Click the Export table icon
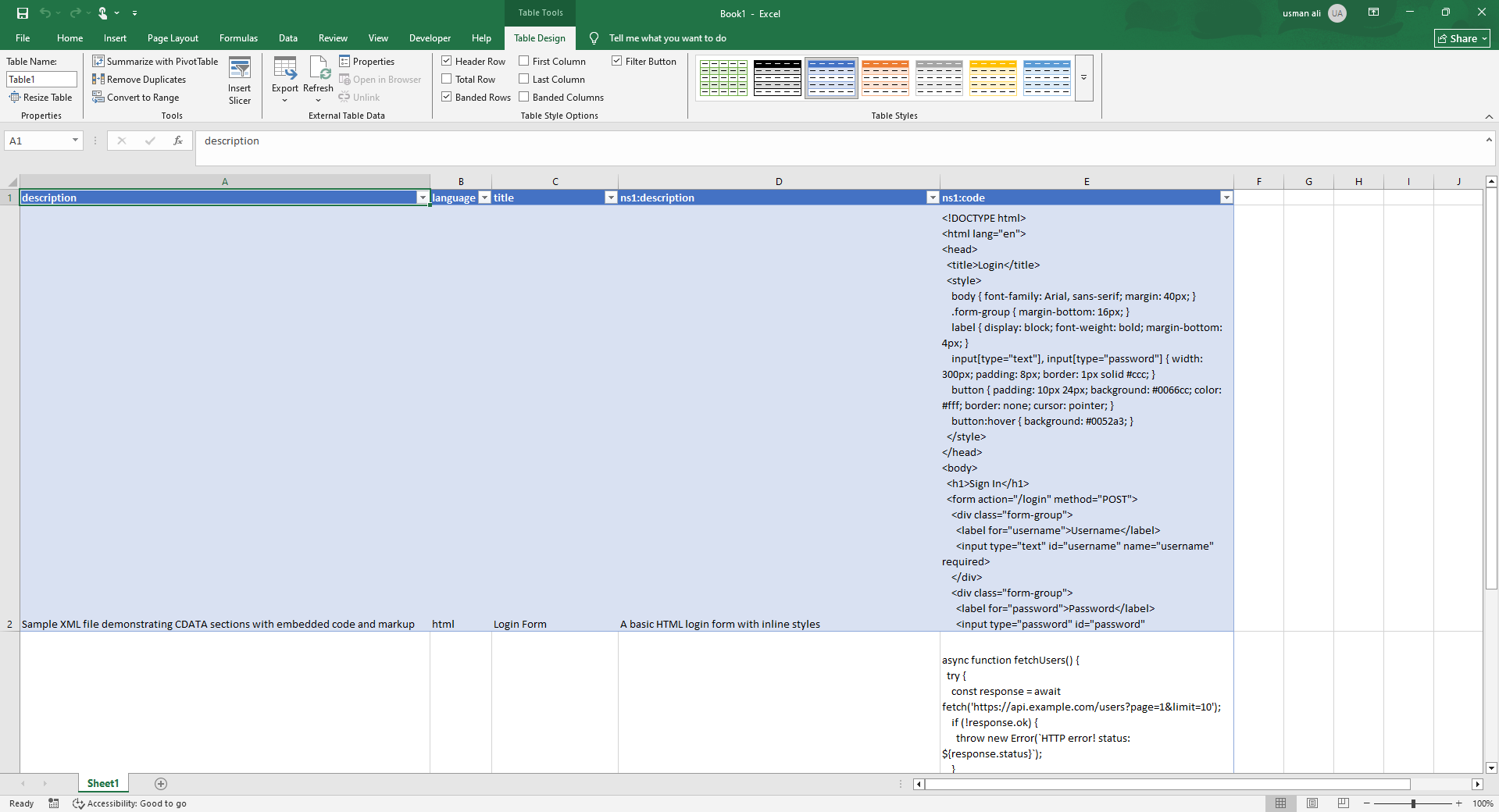This screenshot has width=1499, height=812. (x=285, y=80)
